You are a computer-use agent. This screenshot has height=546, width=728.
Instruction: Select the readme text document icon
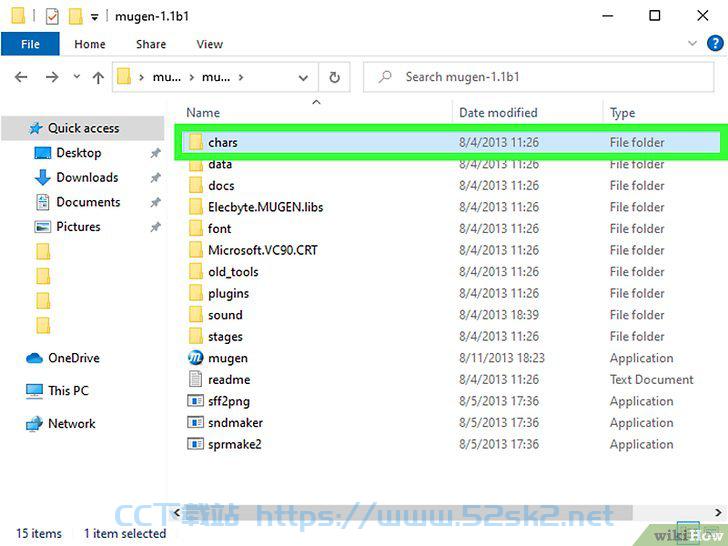195,379
